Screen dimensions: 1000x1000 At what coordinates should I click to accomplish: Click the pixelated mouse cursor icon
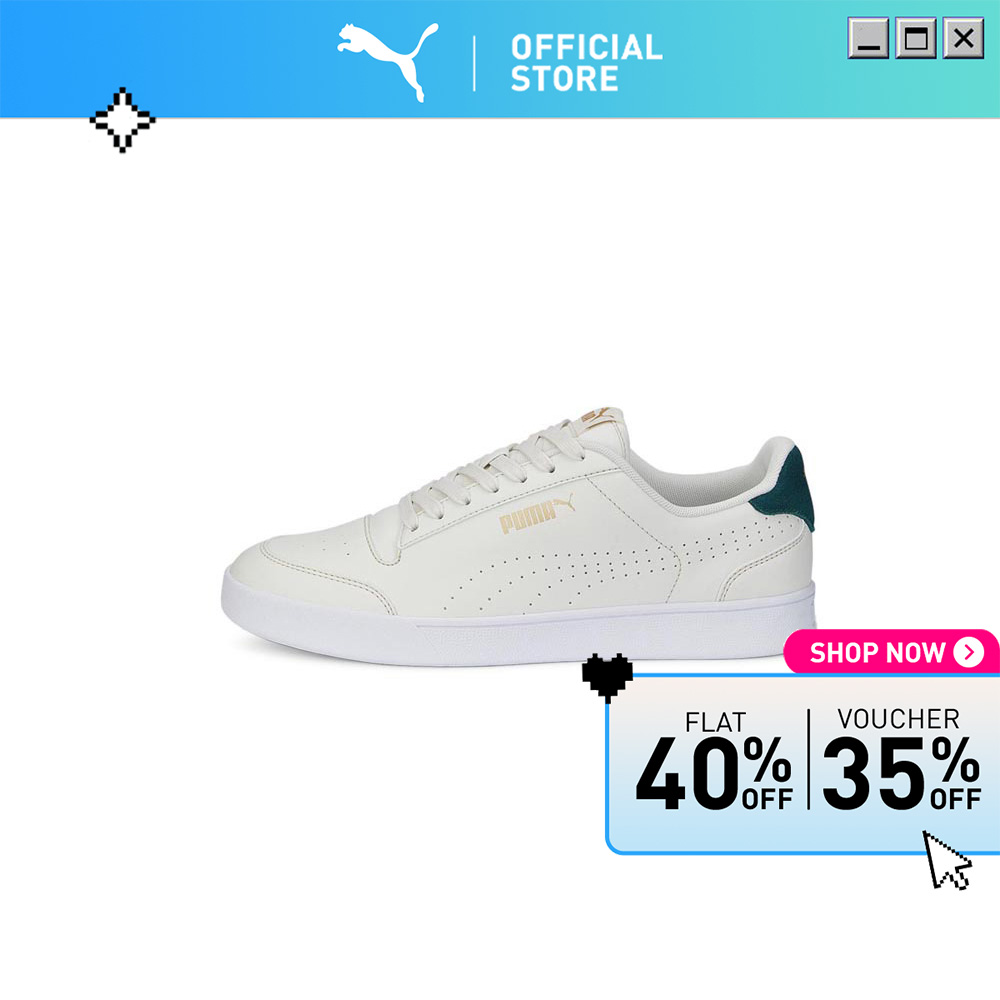point(948,860)
